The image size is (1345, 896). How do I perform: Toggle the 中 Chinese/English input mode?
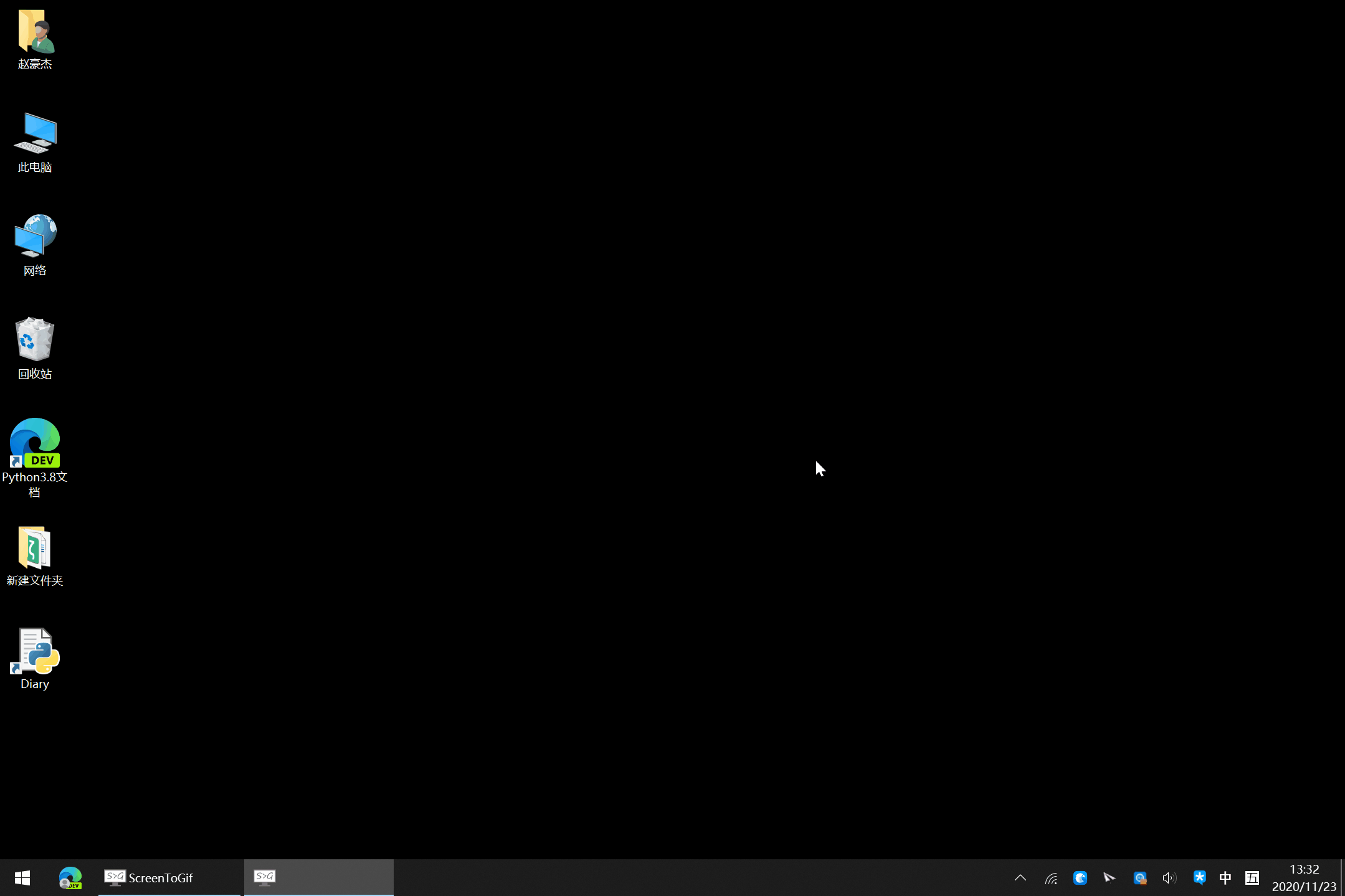(1225, 878)
